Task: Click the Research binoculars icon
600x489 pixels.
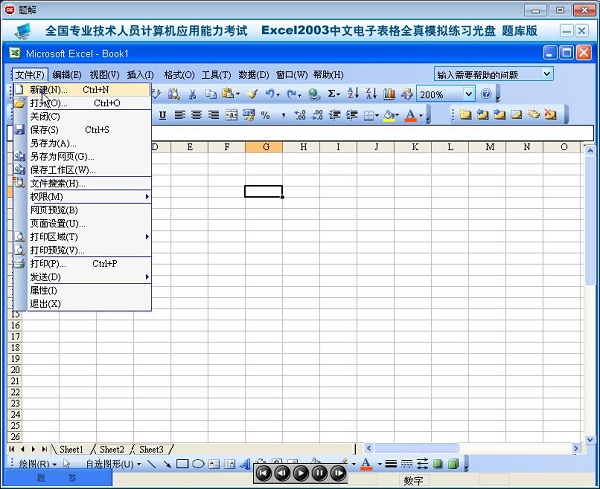Action: 174,94
